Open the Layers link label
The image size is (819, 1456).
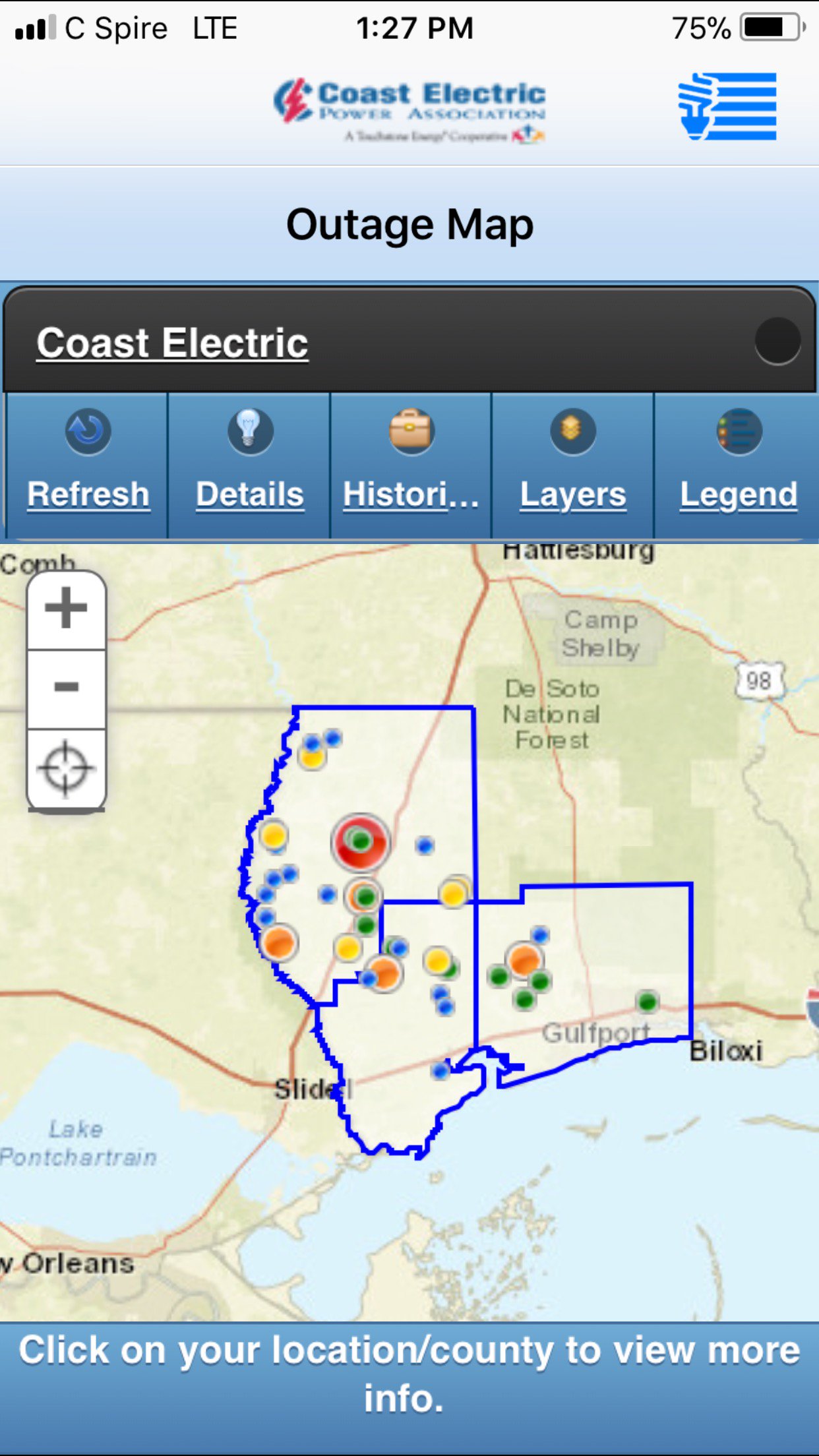[573, 496]
